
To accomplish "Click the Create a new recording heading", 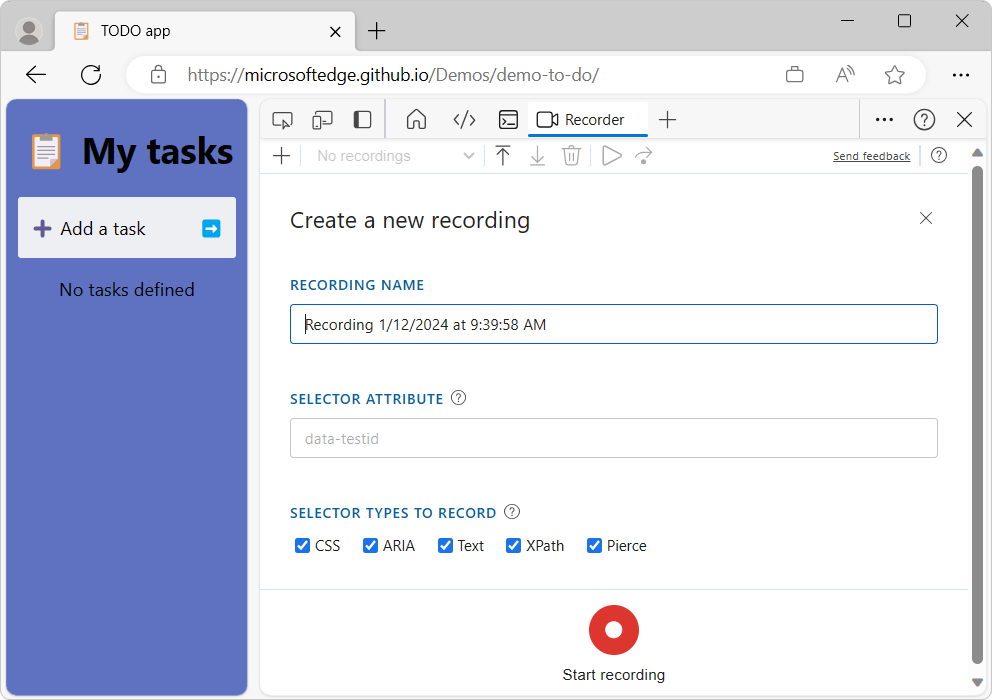I will pyautogui.click(x=410, y=221).
